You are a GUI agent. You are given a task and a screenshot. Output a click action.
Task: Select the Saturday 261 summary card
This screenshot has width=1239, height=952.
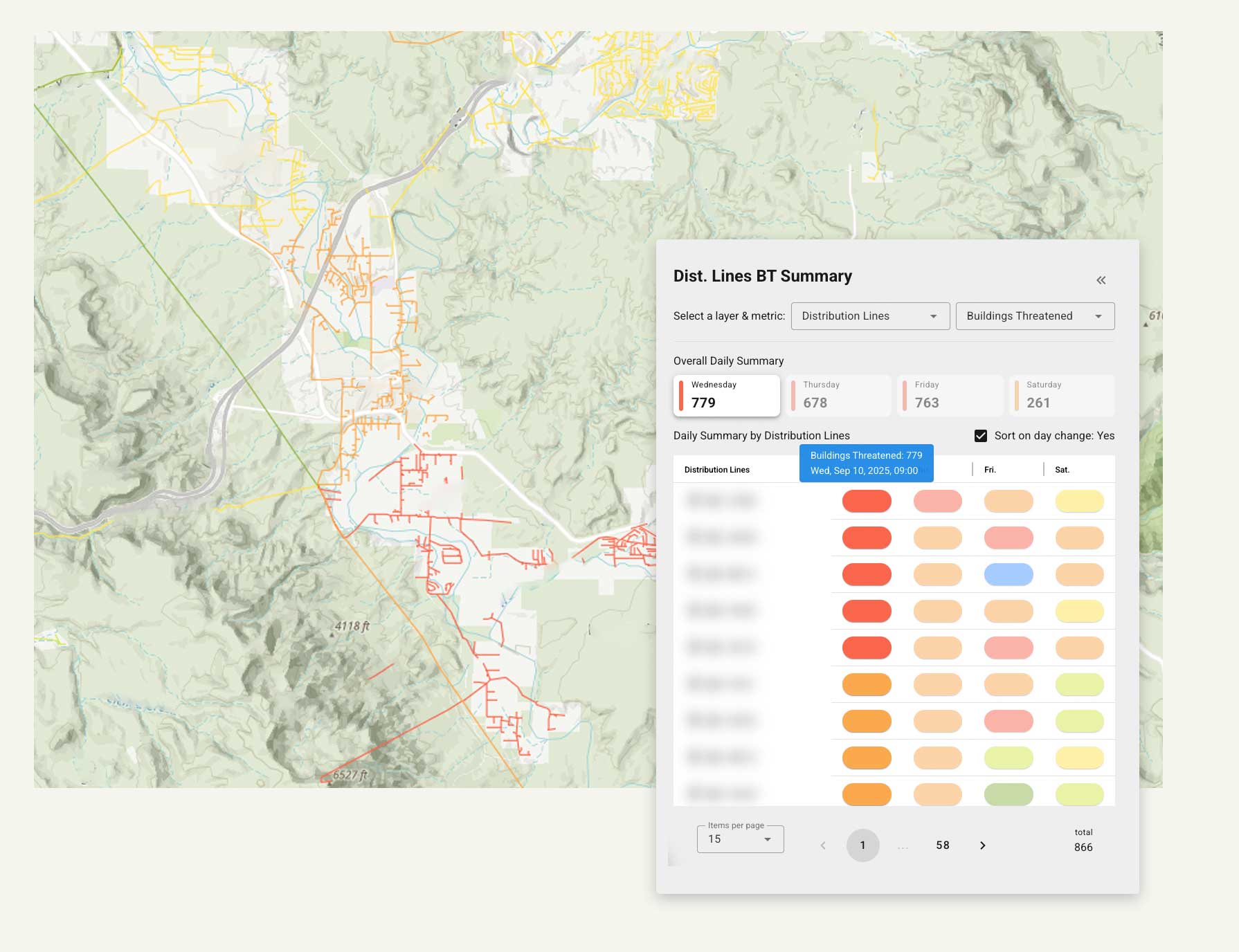point(1062,395)
